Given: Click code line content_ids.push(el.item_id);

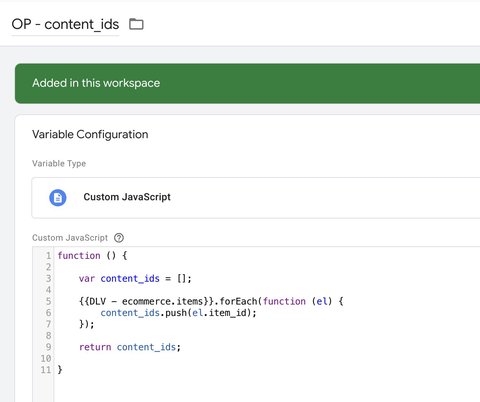Looking at the screenshot, I should click(x=178, y=313).
